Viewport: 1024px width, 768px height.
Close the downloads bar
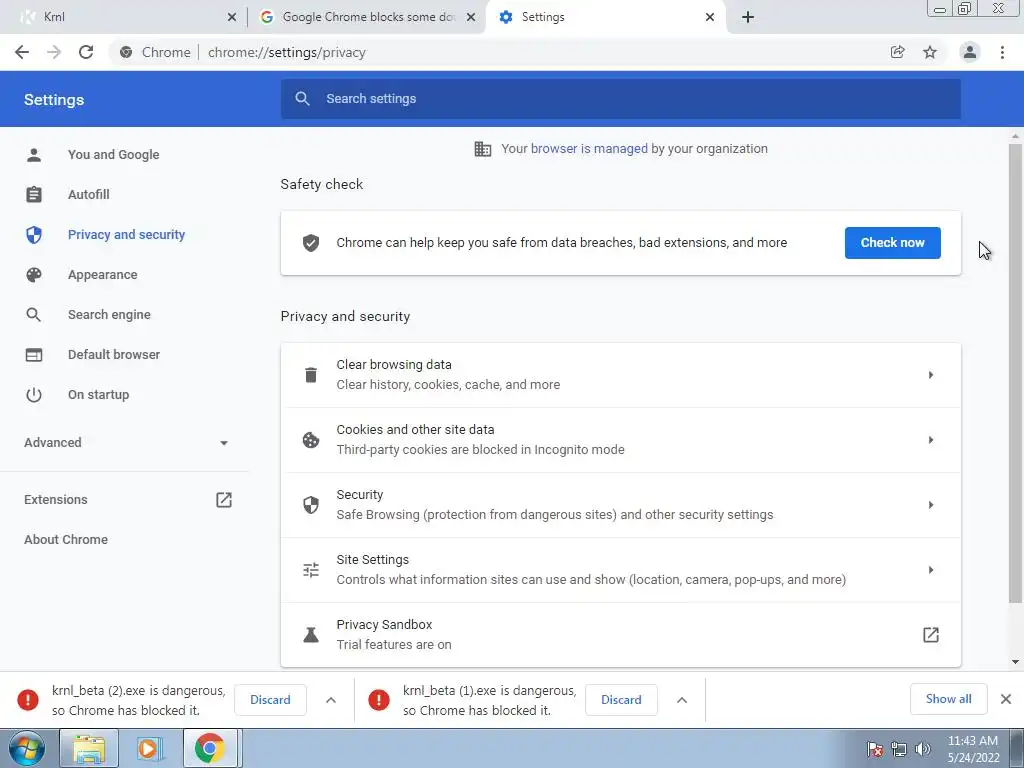[1006, 699]
